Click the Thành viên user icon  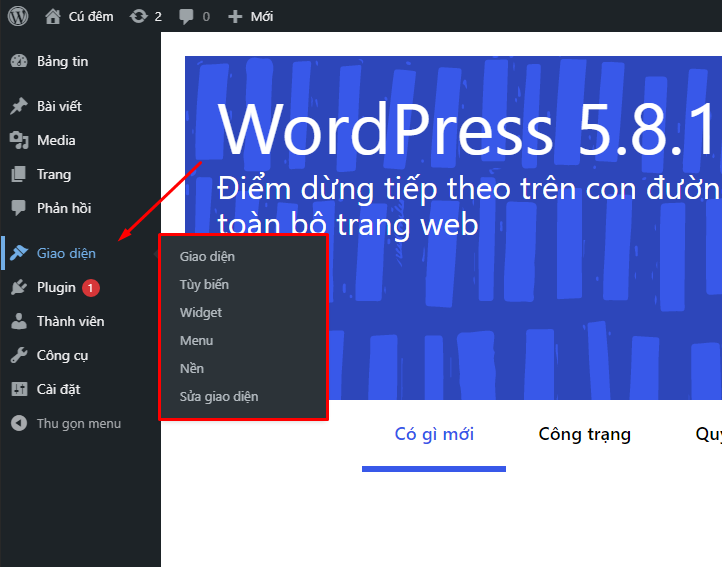click(x=19, y=321)
